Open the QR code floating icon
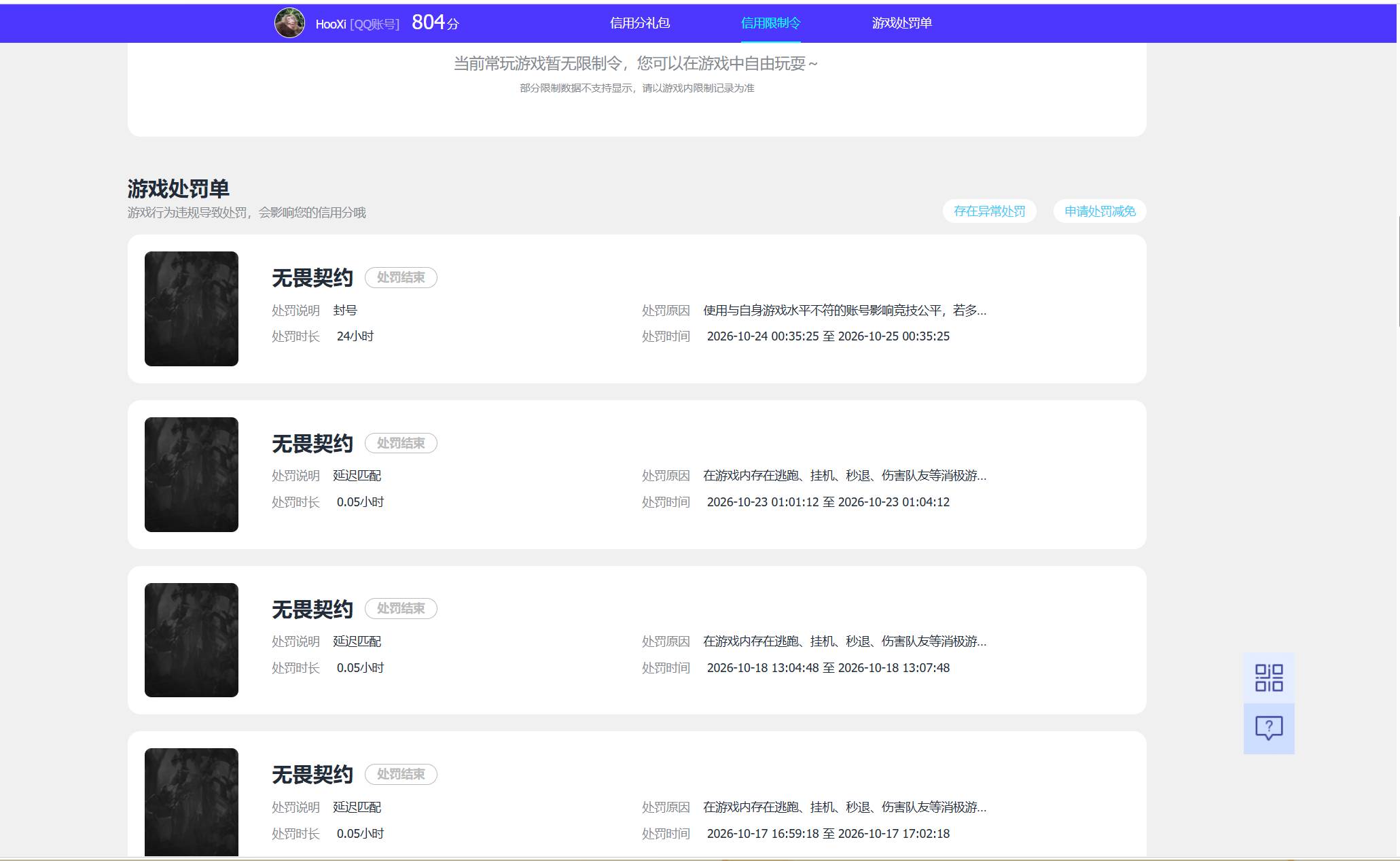The image size is (1400, 861). click(x=1269, y=678)
